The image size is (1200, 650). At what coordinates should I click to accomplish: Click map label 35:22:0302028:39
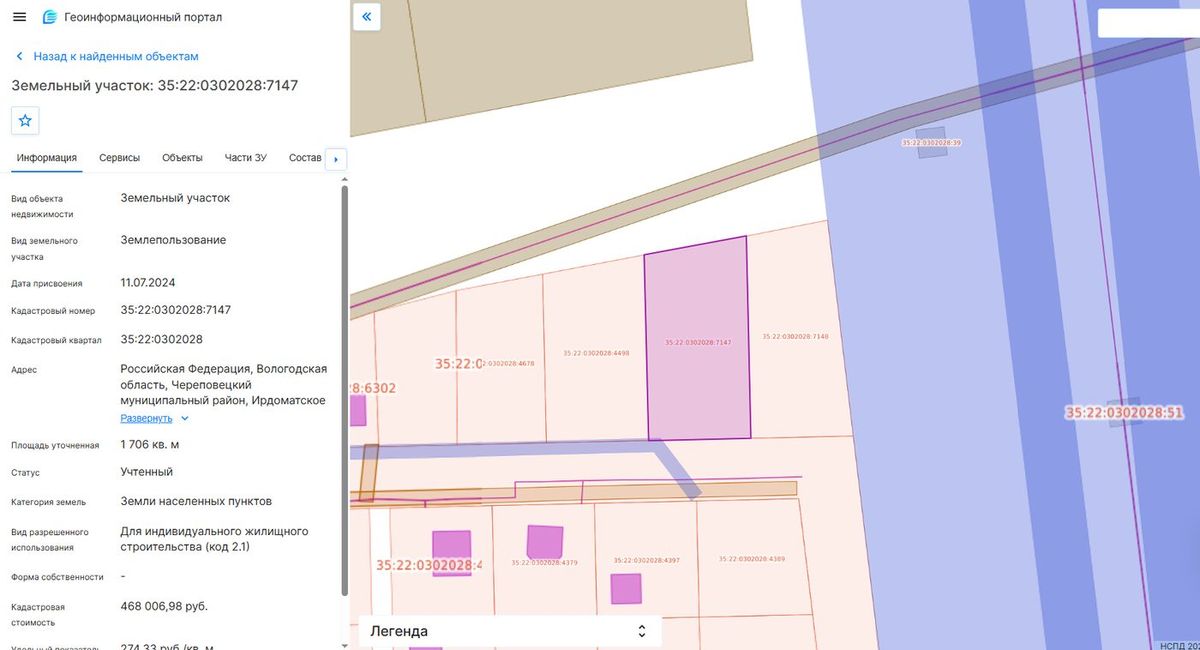[x=931, y=143]
